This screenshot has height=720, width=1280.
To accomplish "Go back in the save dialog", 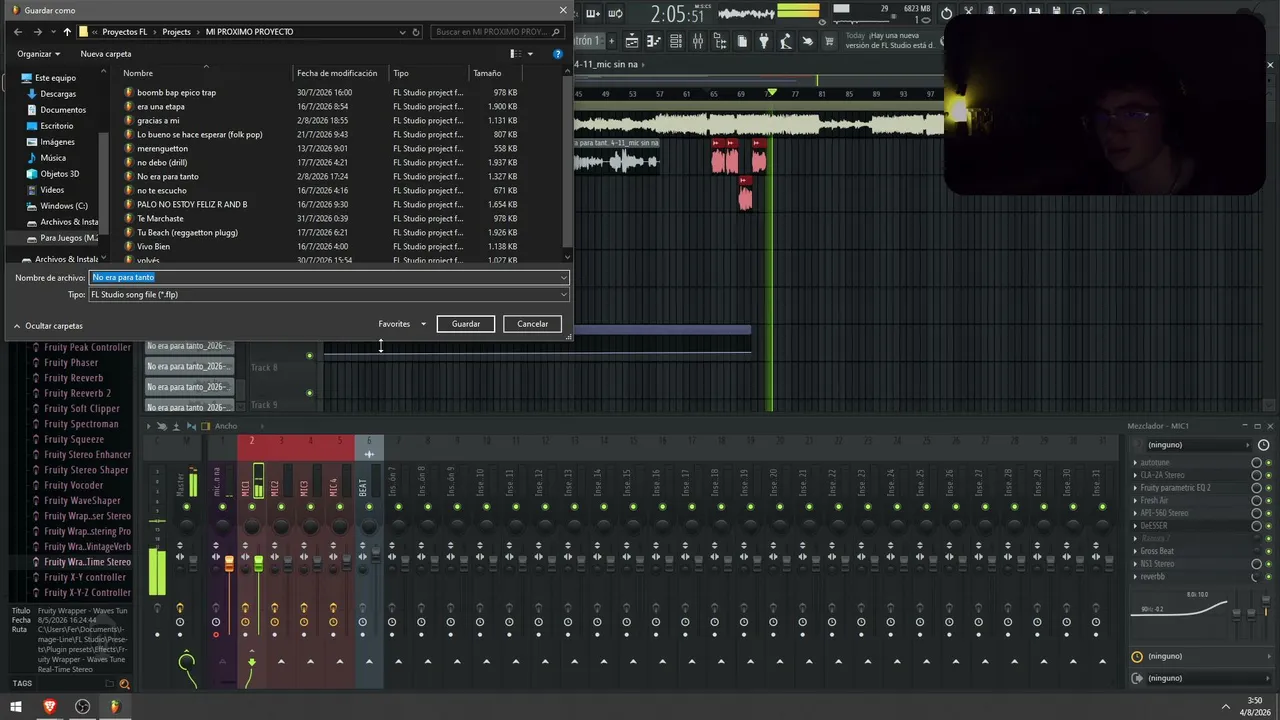I will pyautogui.click(x=18, y=32).
